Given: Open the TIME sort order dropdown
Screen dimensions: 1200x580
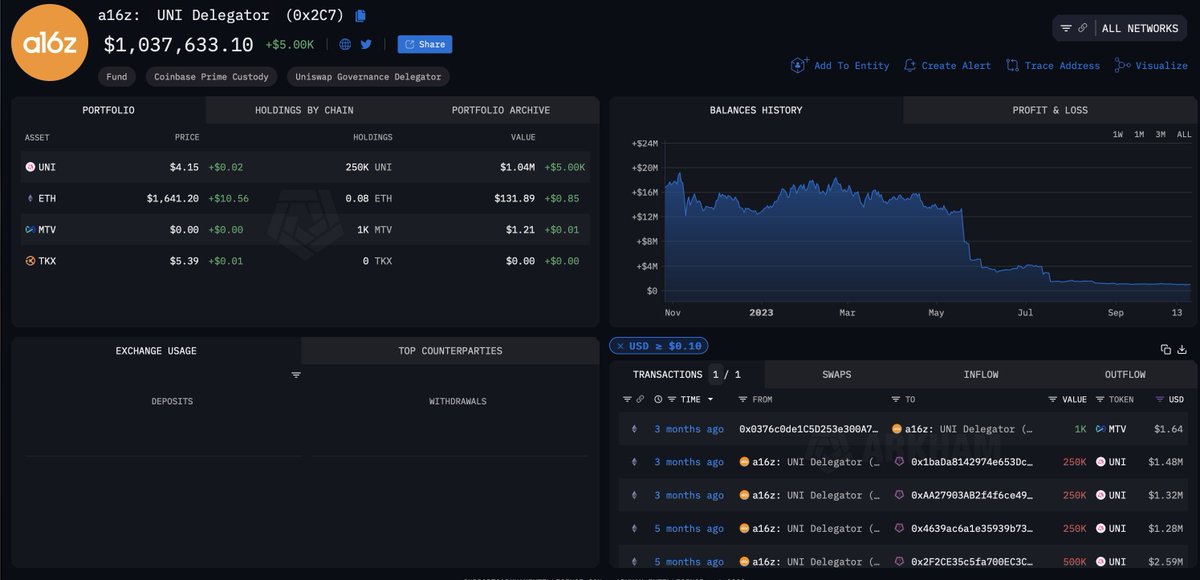Looking at the screenshot, I should 710,399.
